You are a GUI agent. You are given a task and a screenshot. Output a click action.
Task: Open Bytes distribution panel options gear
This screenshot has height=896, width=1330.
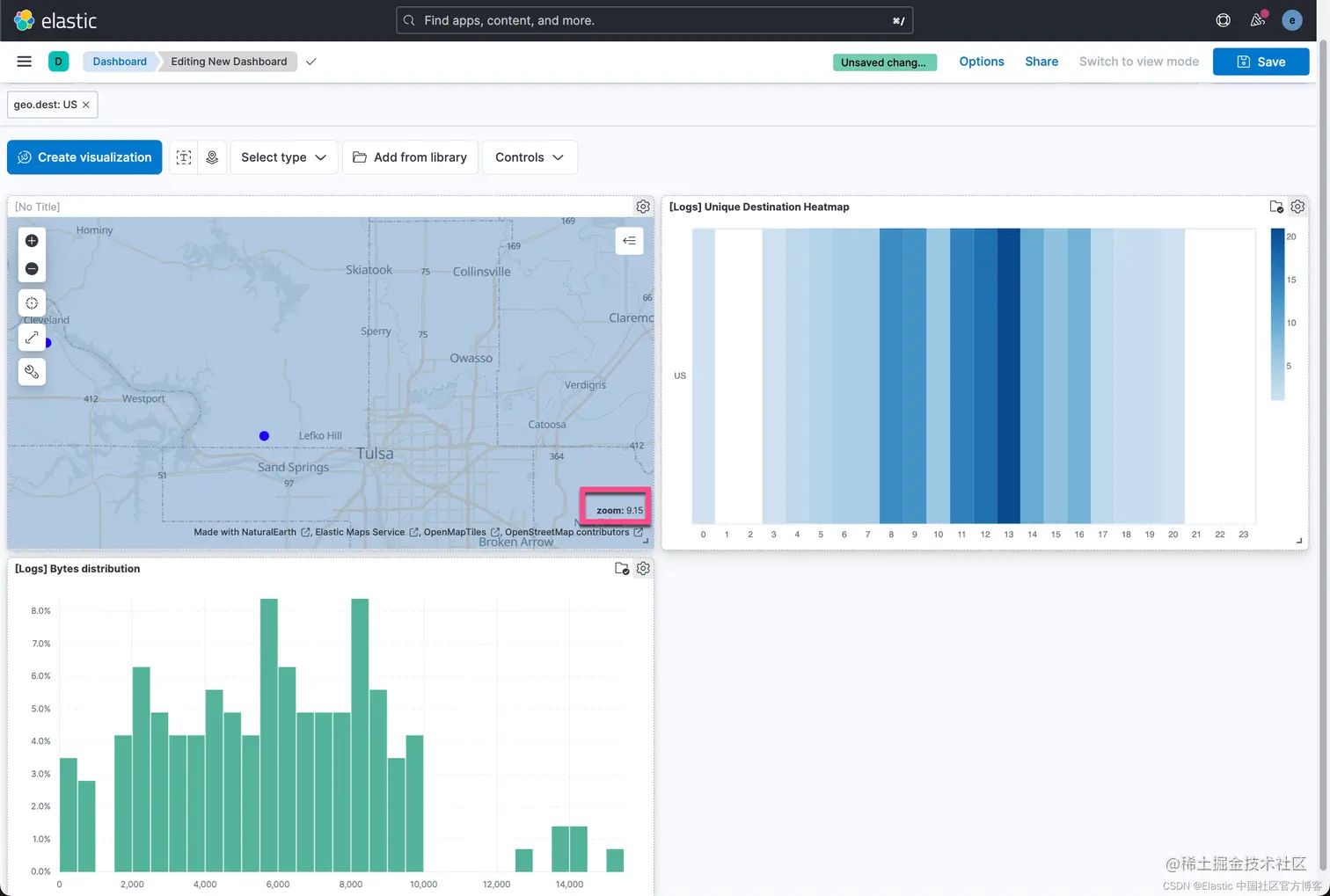(x=643, y=568)
